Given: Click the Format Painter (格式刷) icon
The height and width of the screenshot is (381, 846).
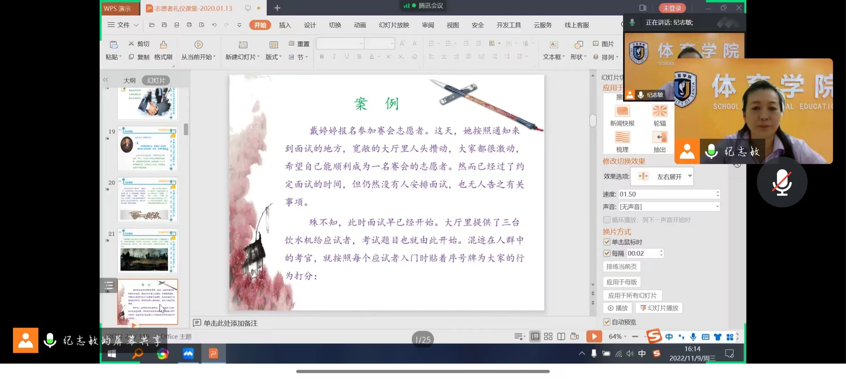Looking at the screenshot, I should point(163,45).
